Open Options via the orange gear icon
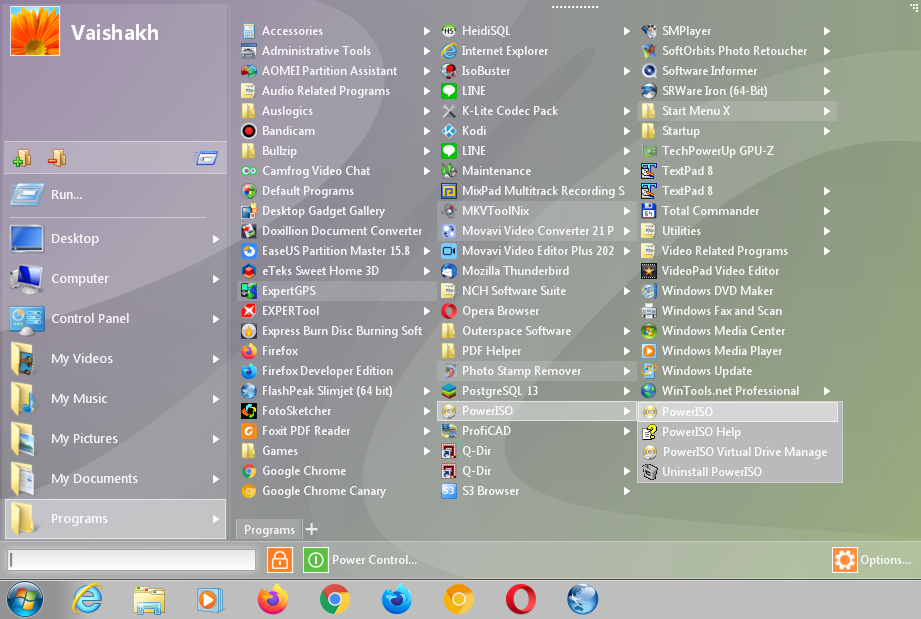The height and width of the screenshot is (619, 921). (845, 560)
